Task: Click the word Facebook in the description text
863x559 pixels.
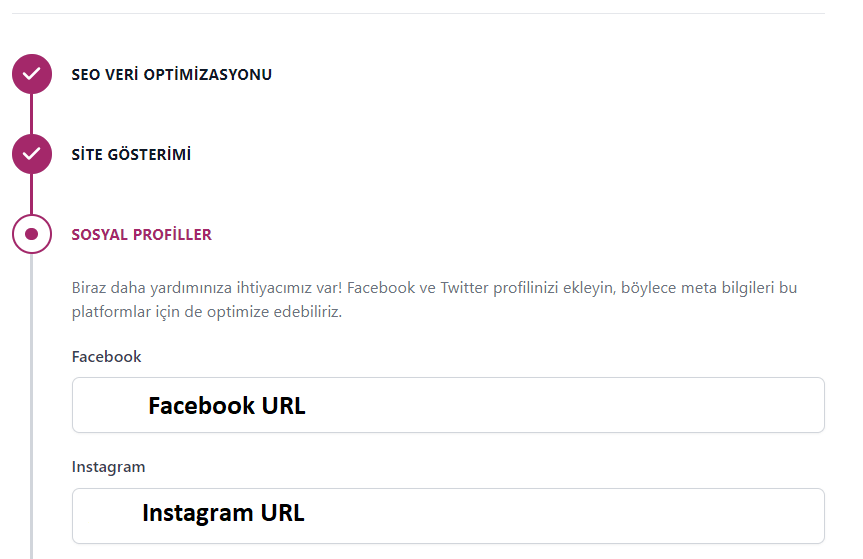Action: point(380,288)
